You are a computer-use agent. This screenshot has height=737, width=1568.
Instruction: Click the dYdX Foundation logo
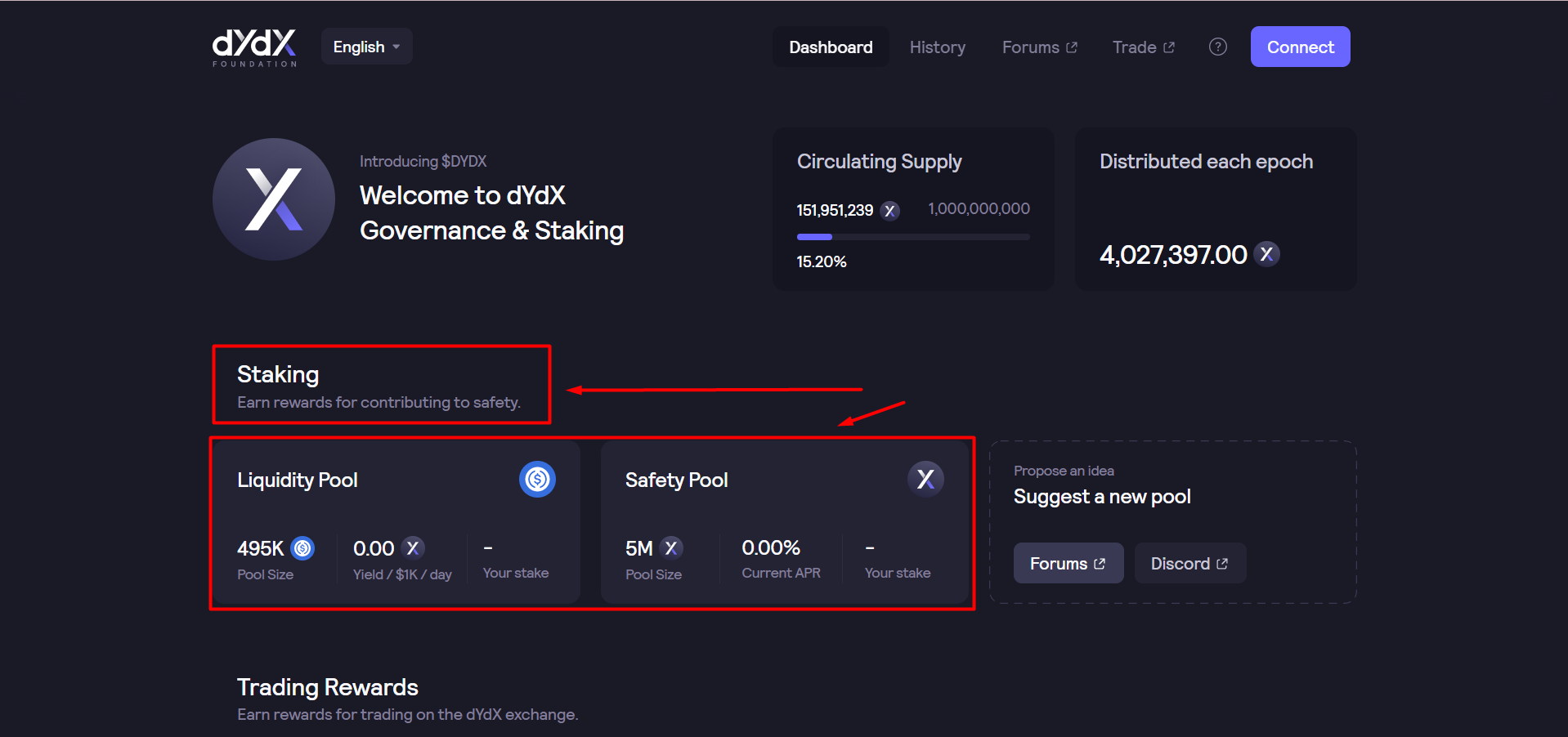point(254,47)
